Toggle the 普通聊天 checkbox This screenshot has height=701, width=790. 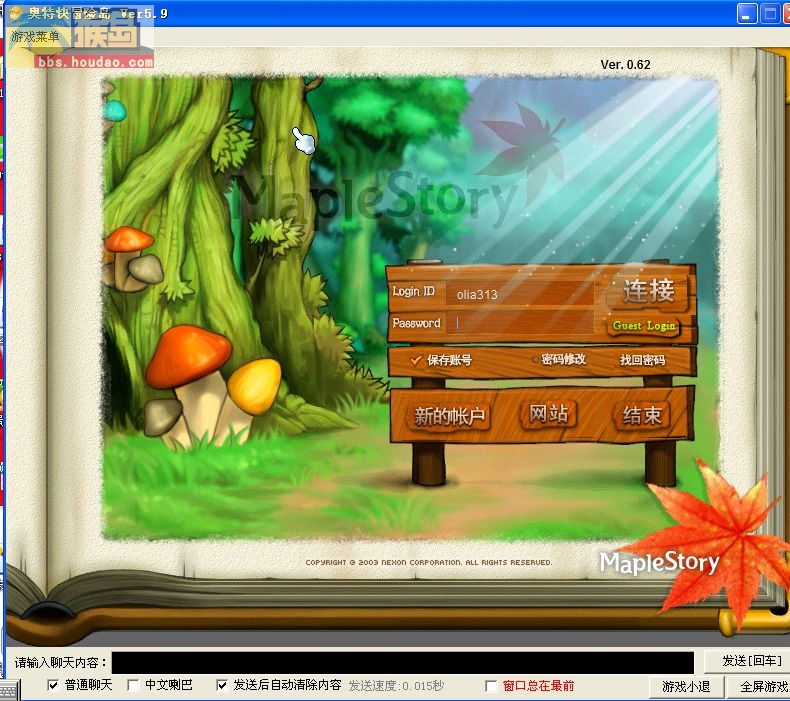point(53,685)
